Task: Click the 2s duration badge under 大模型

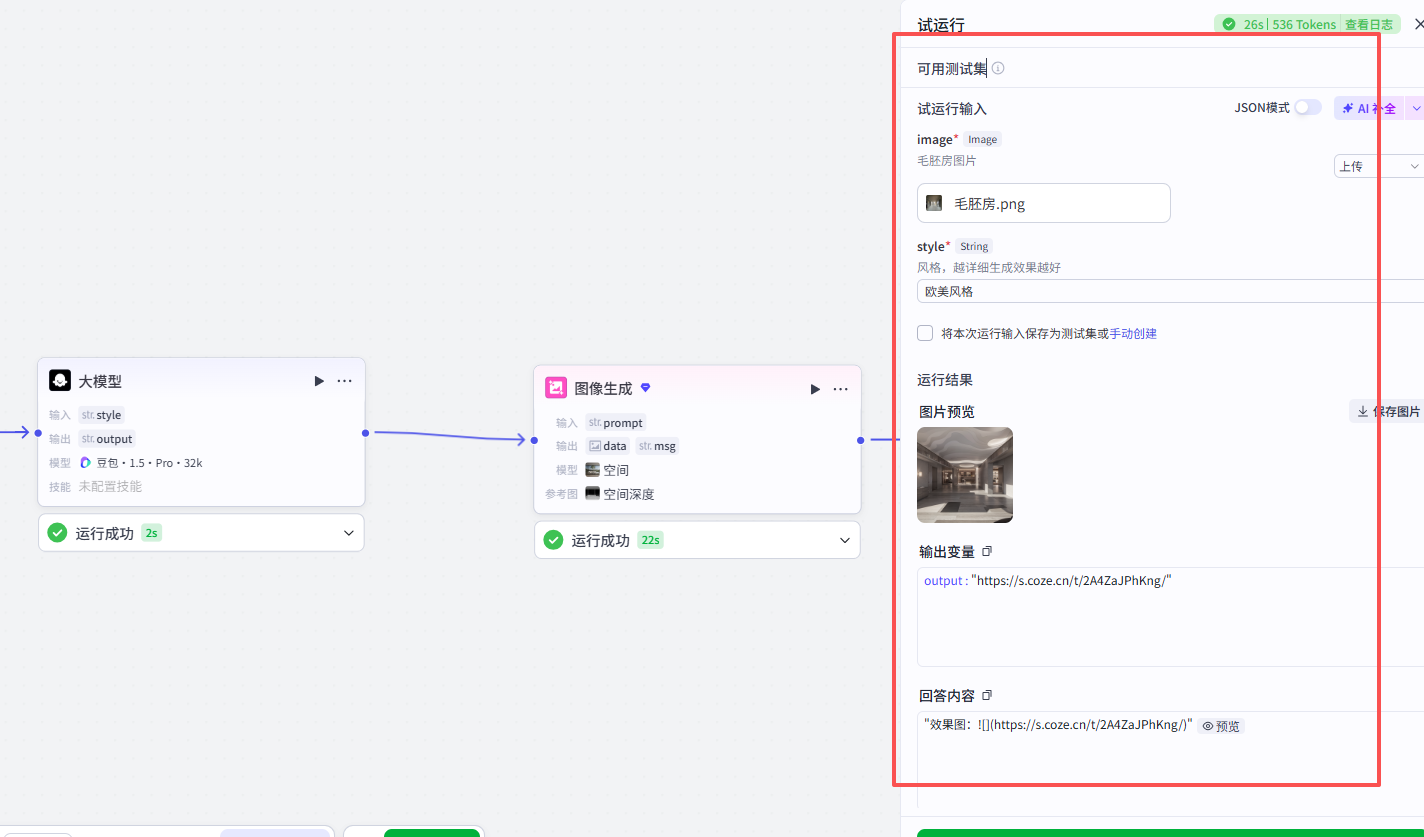Action: [151, 533]
